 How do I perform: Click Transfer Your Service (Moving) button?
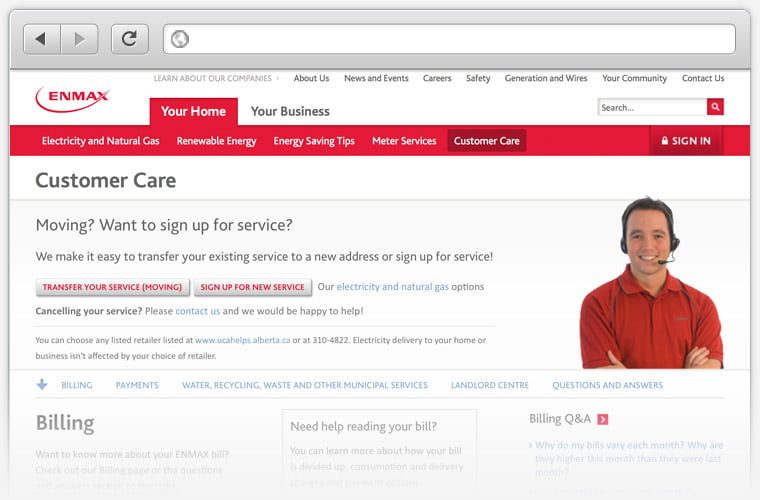112,287
